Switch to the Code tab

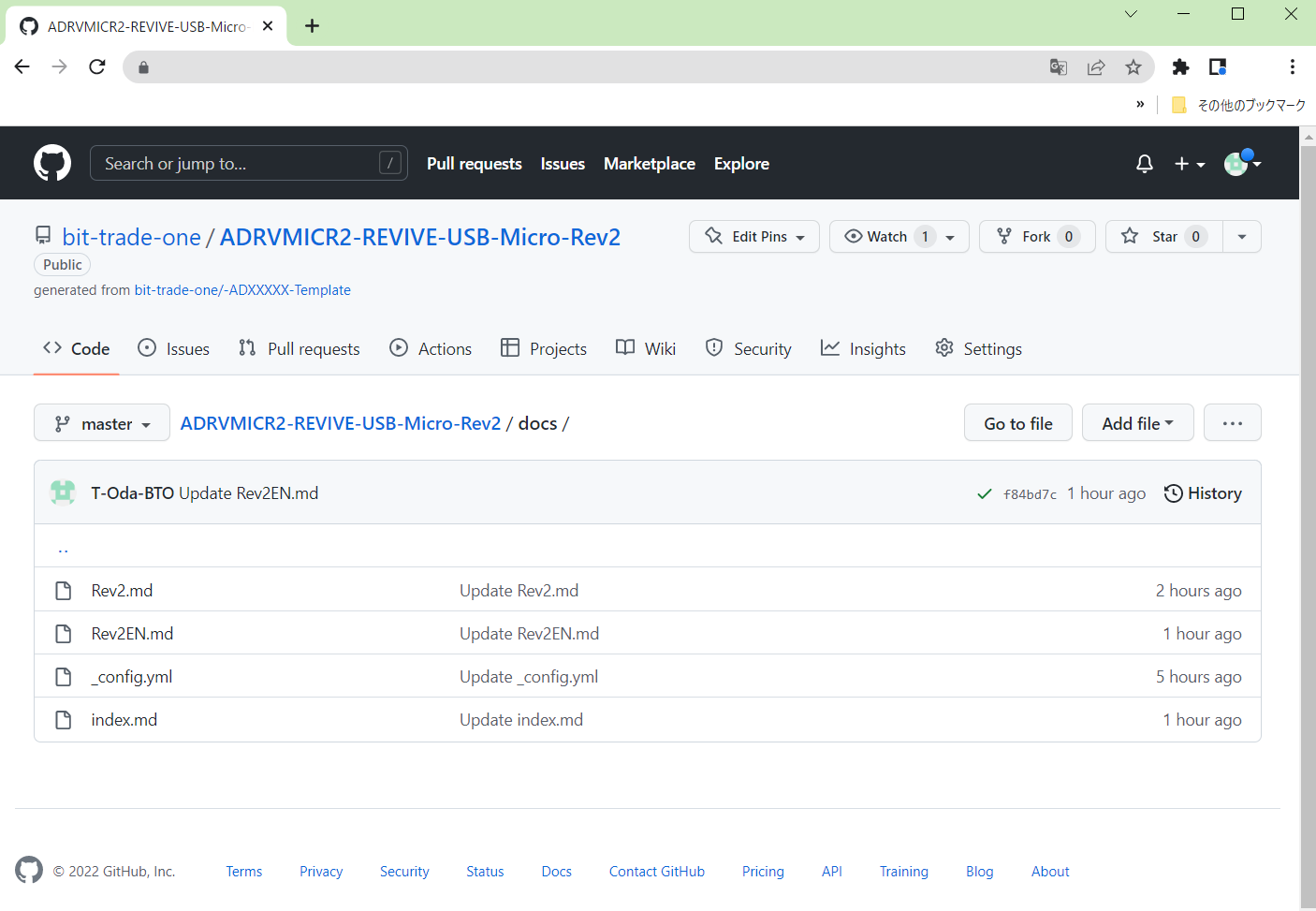click(x=77, y=348)
